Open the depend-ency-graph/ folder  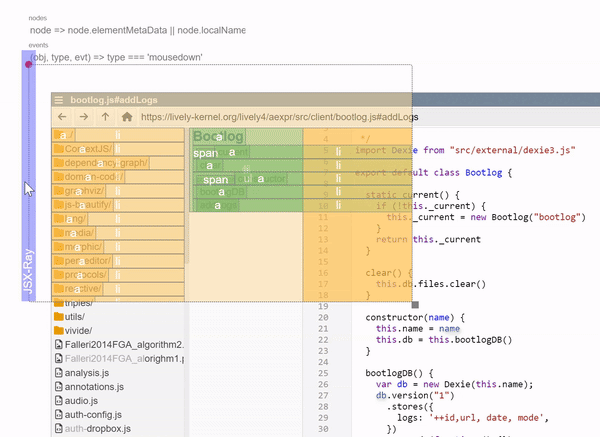[106, 163]
